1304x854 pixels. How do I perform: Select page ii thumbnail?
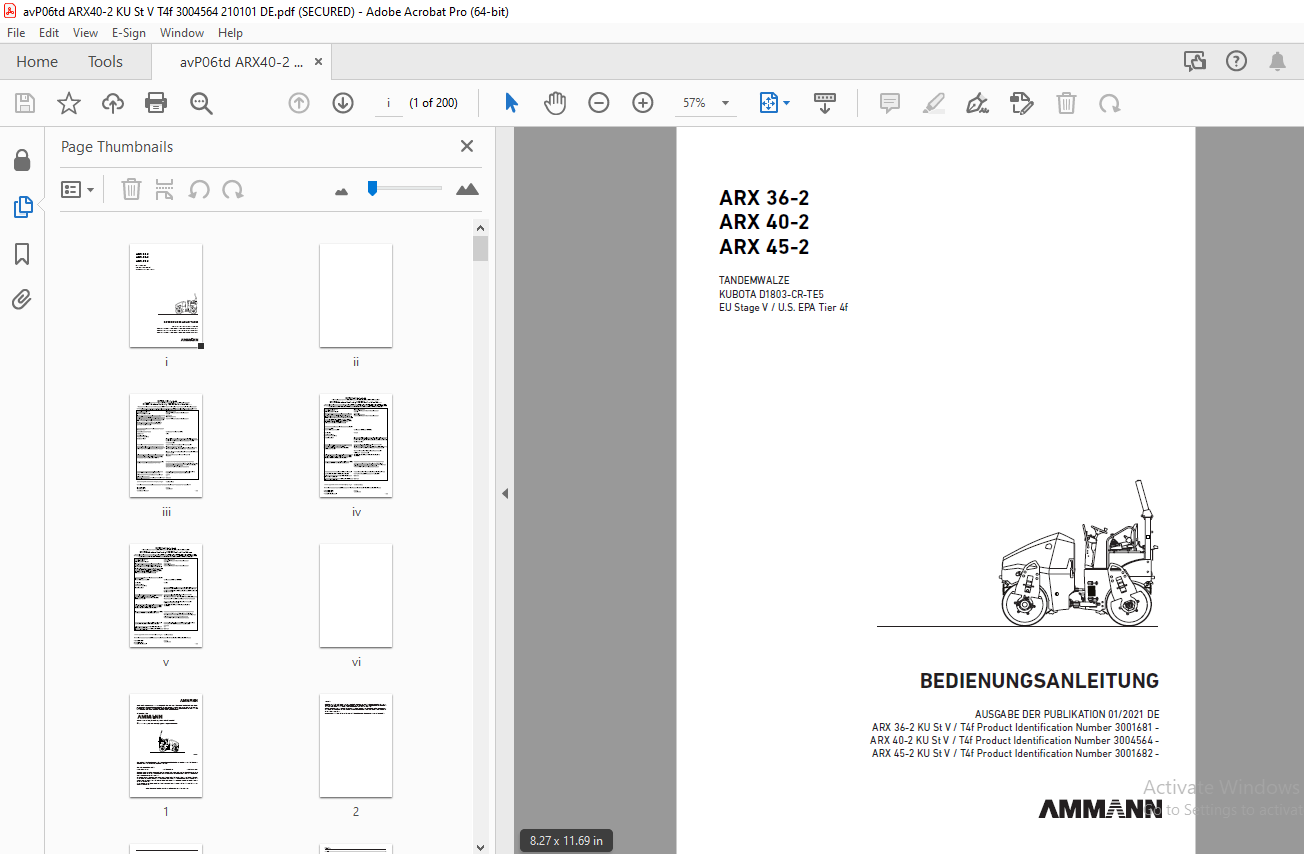356,296
